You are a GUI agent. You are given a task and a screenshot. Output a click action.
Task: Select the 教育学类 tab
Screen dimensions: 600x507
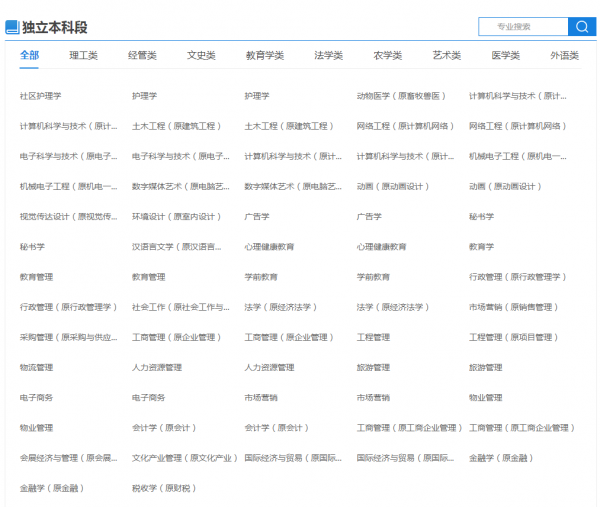[x=265, y=55]
